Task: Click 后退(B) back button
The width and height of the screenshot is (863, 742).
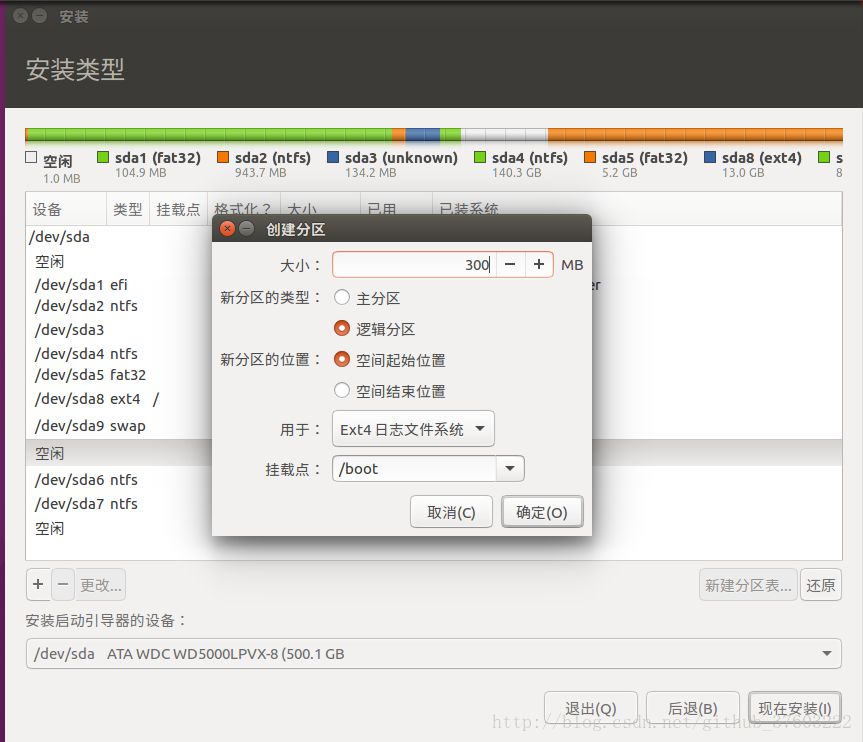Action: click(692, 708)
